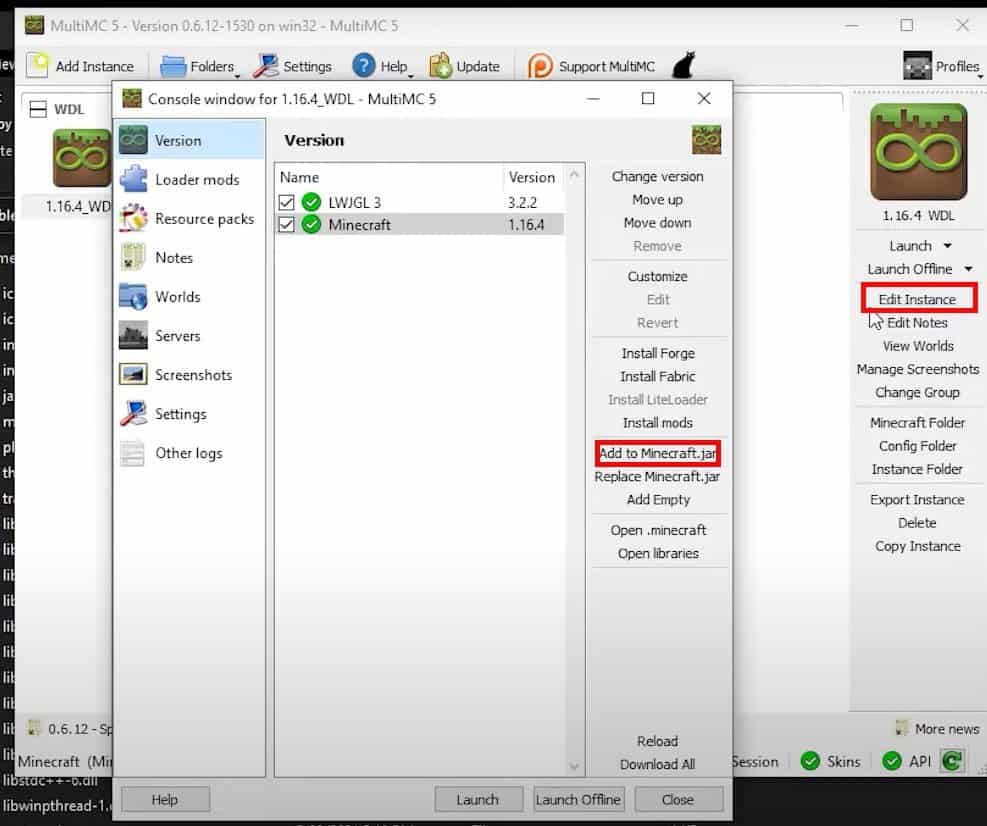Click Open .minecraft

pos(658,530)
